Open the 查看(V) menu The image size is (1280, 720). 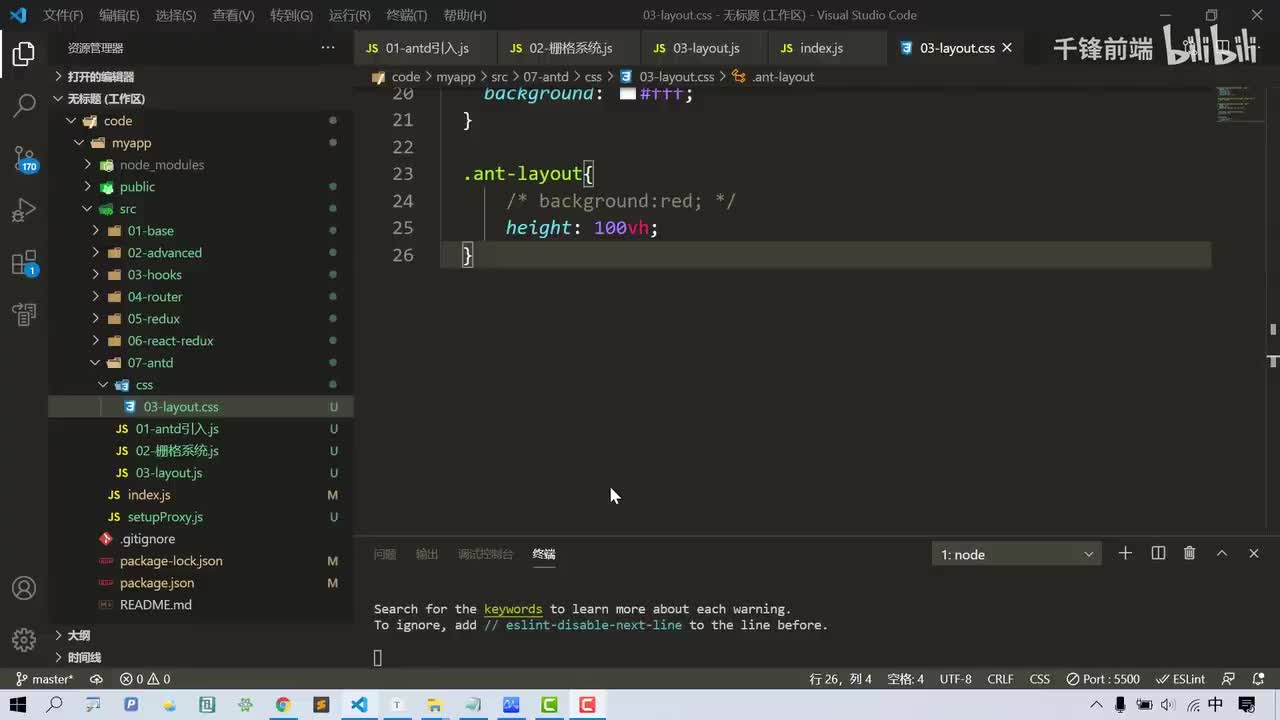tap(233, 15)
